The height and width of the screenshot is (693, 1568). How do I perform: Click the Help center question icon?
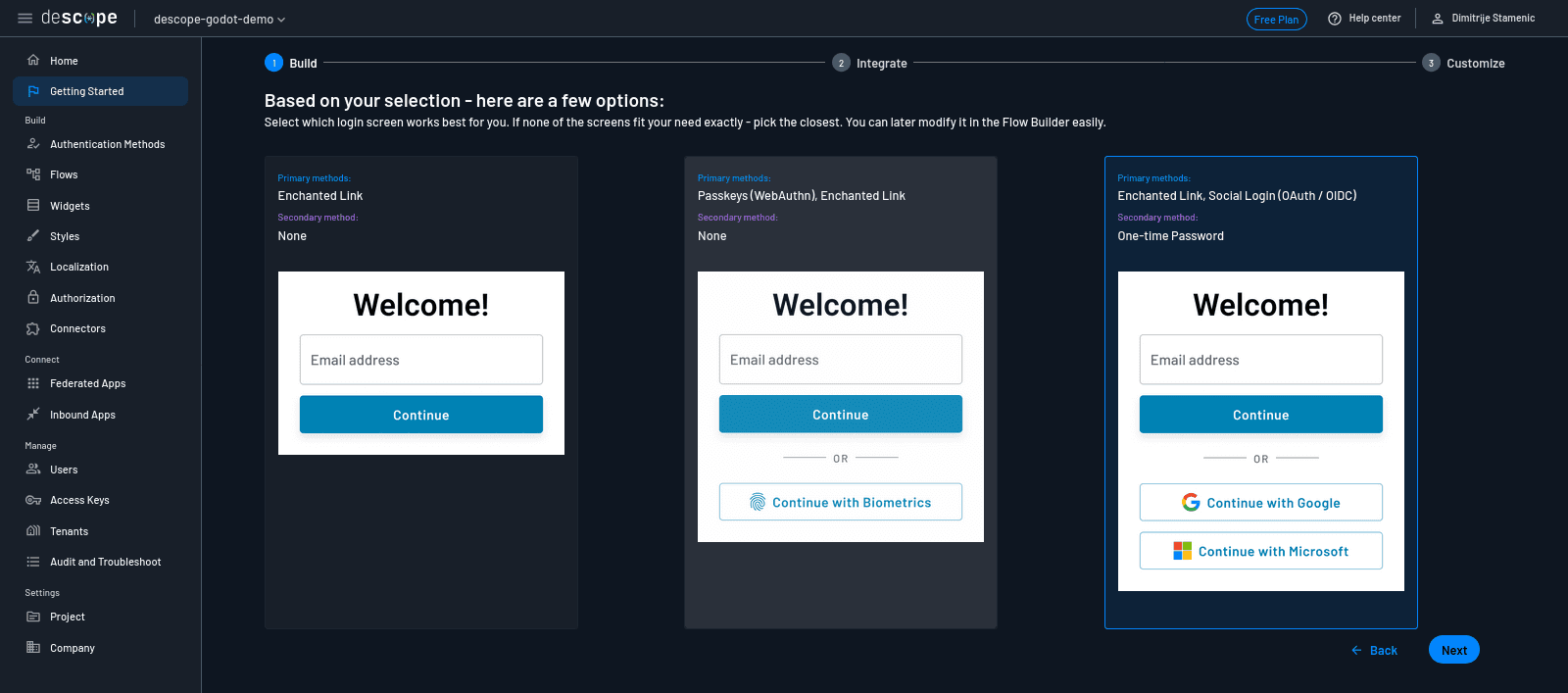(1334, 19)
